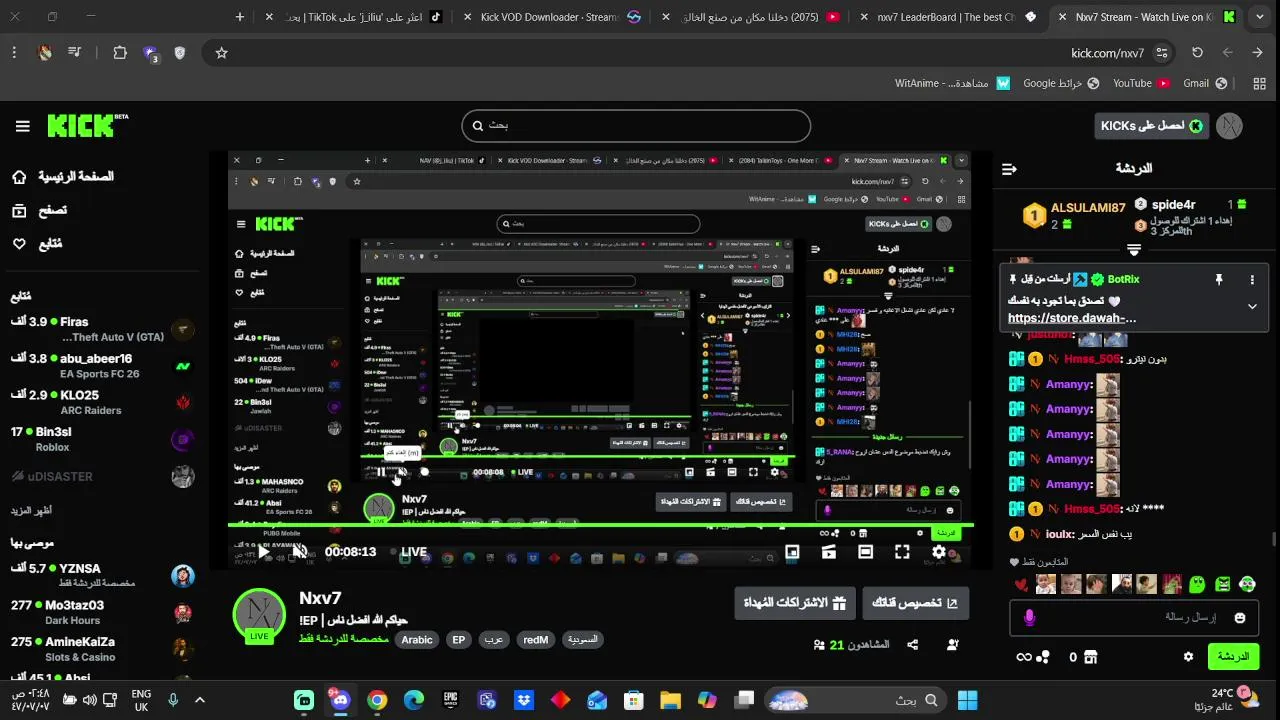
Task: Open the chat shop icon
Action: pos(1091,657)
